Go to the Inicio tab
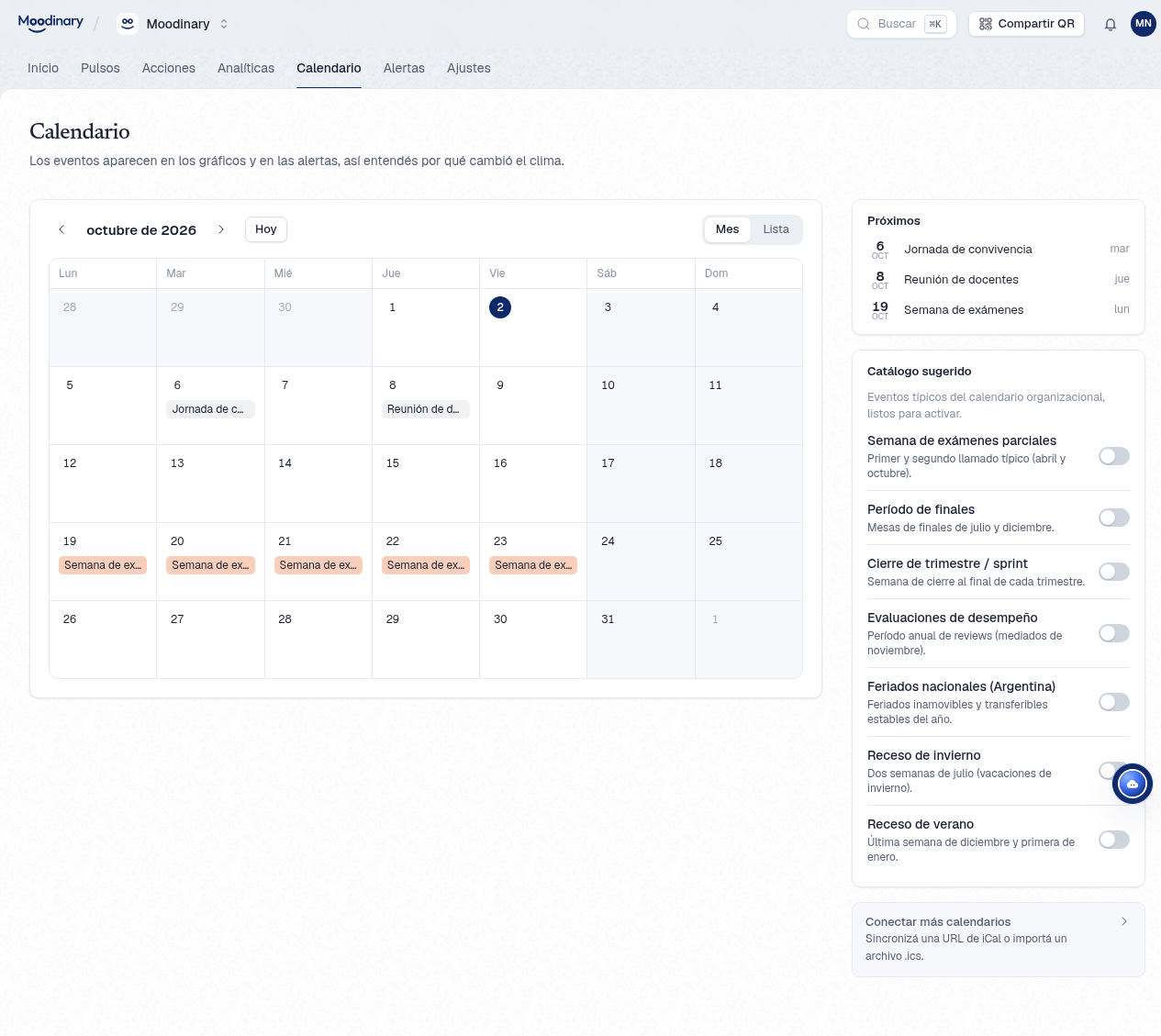The width and height of the screenshot is (1161, 1036). pos(43,68)
